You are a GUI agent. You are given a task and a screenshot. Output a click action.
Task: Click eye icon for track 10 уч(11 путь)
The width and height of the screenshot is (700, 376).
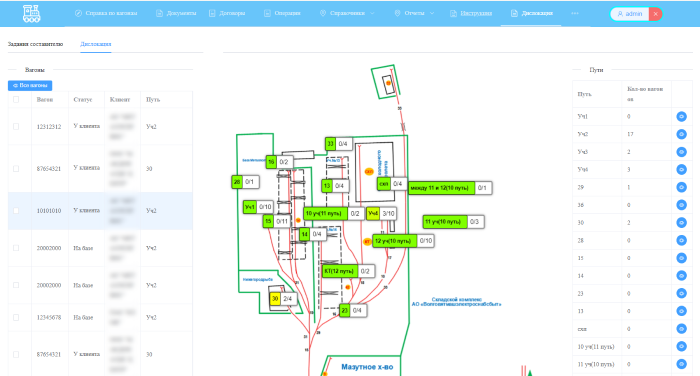pos(681,347)
